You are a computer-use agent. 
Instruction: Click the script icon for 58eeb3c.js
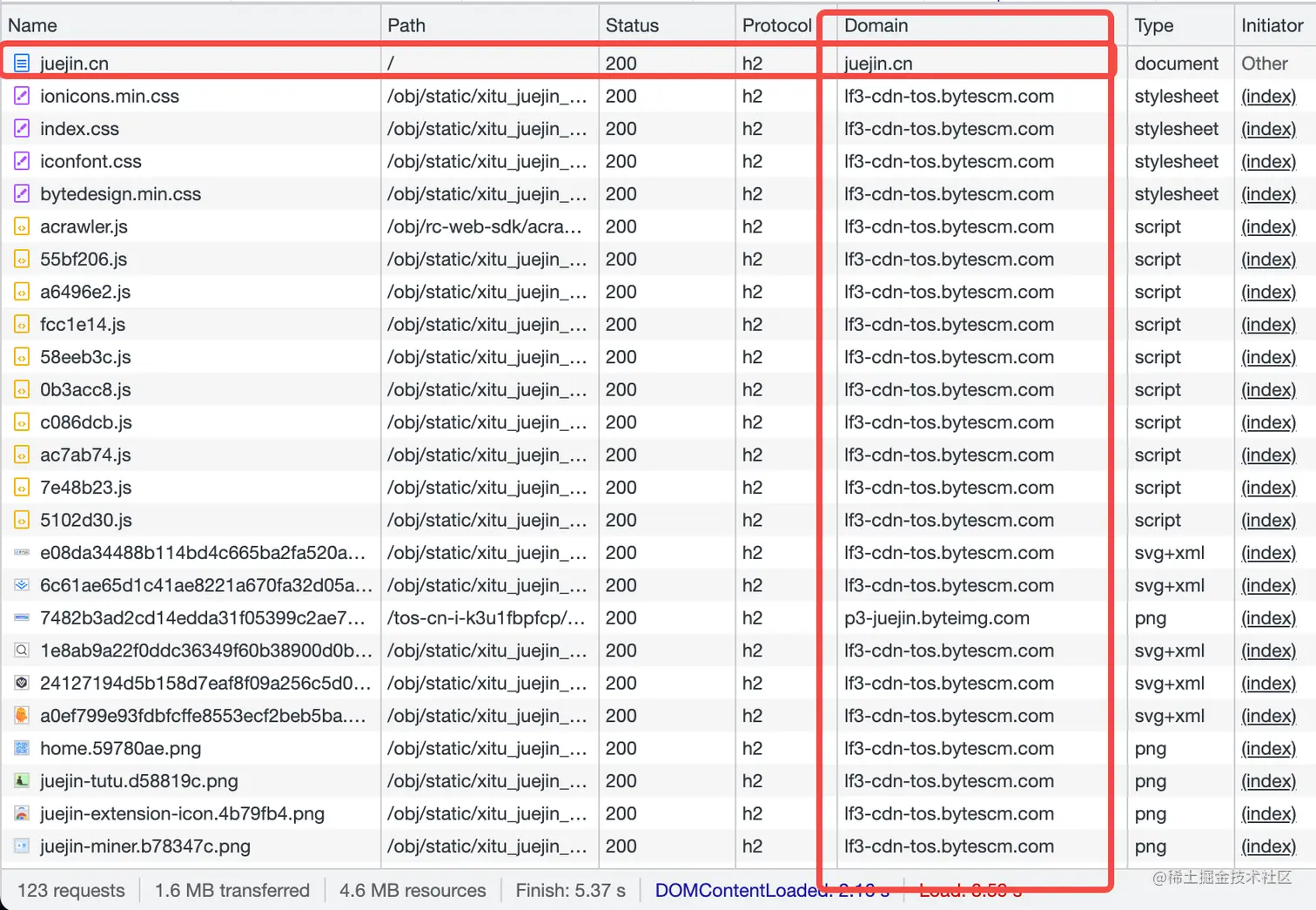pos(22,357)
